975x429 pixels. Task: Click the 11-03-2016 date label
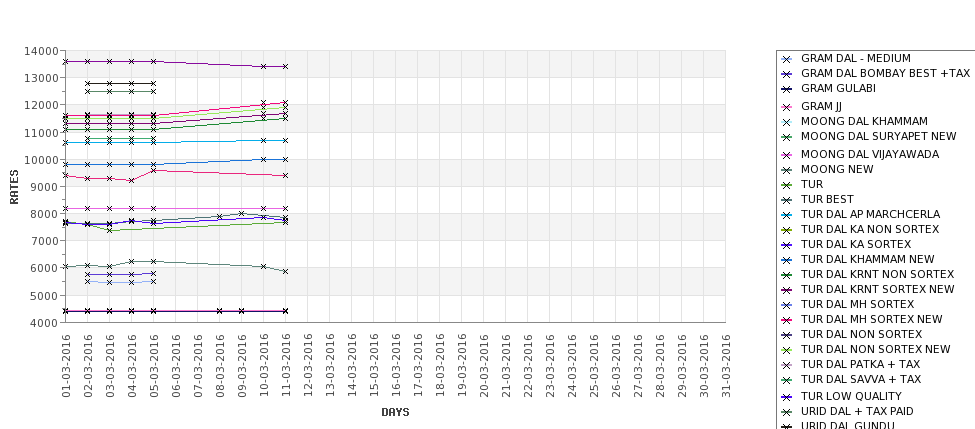pos(286,366)
